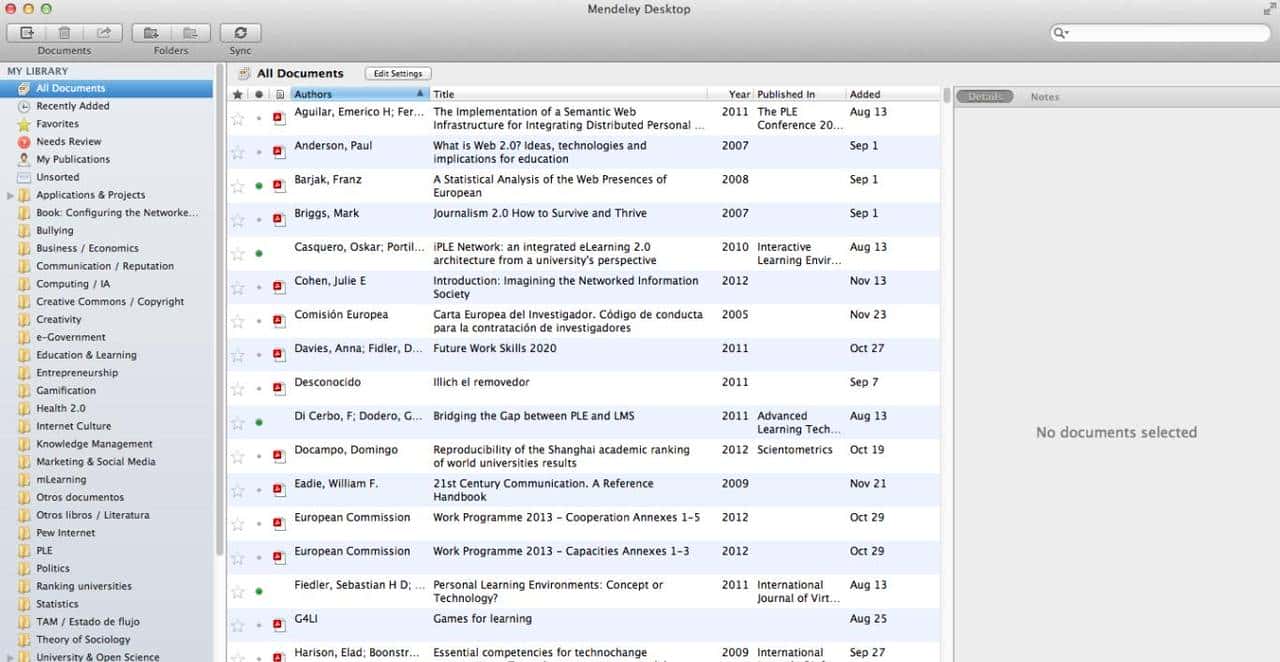The height and width of the screenshot is (662, 1280).
Task: Toggle read status dot for Casquero, Oskar
Action: click(x=259, y=254)
